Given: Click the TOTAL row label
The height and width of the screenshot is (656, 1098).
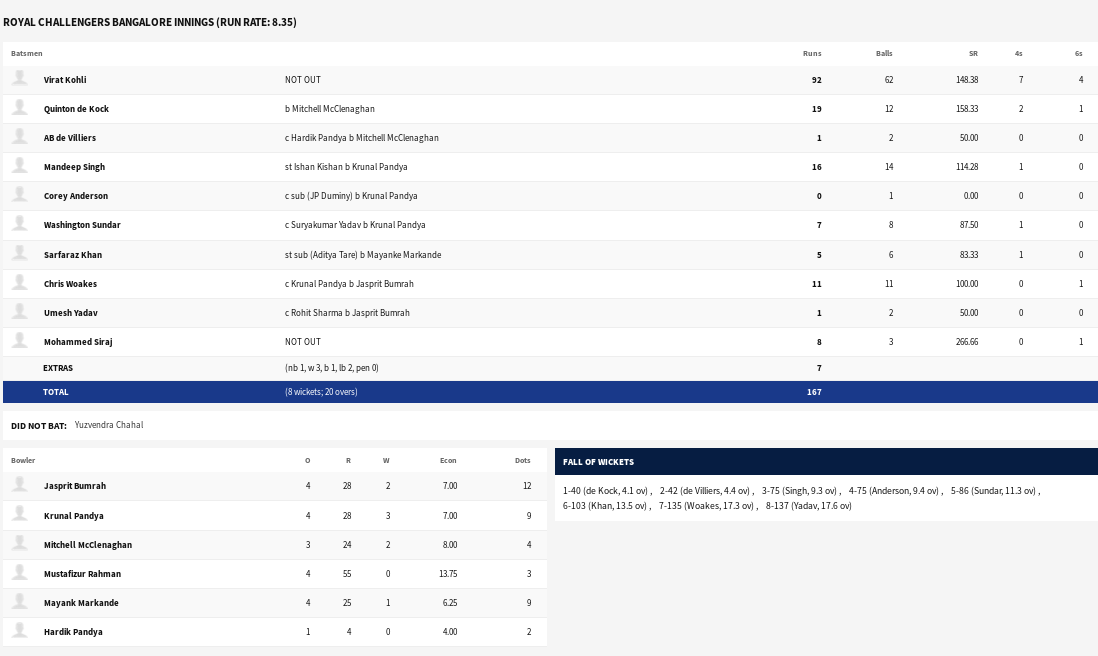Looking at the screenshot, I should (56, 392).
